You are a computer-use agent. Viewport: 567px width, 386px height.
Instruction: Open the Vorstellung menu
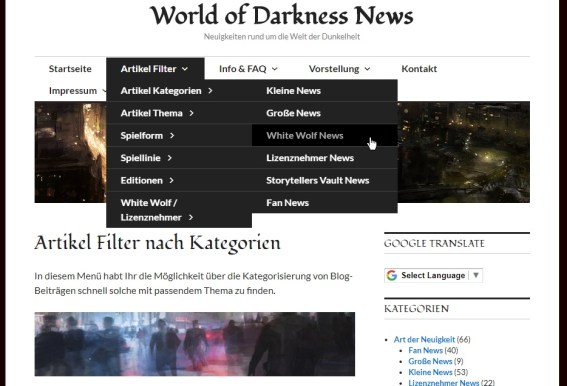[x=334, y=69]
